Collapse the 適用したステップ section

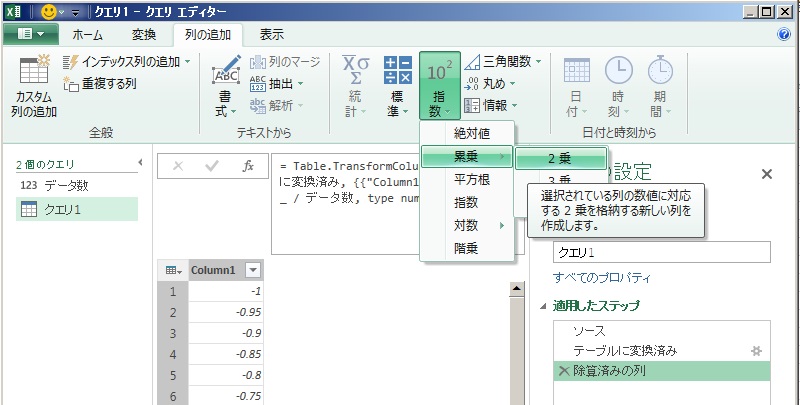point(543,306)
